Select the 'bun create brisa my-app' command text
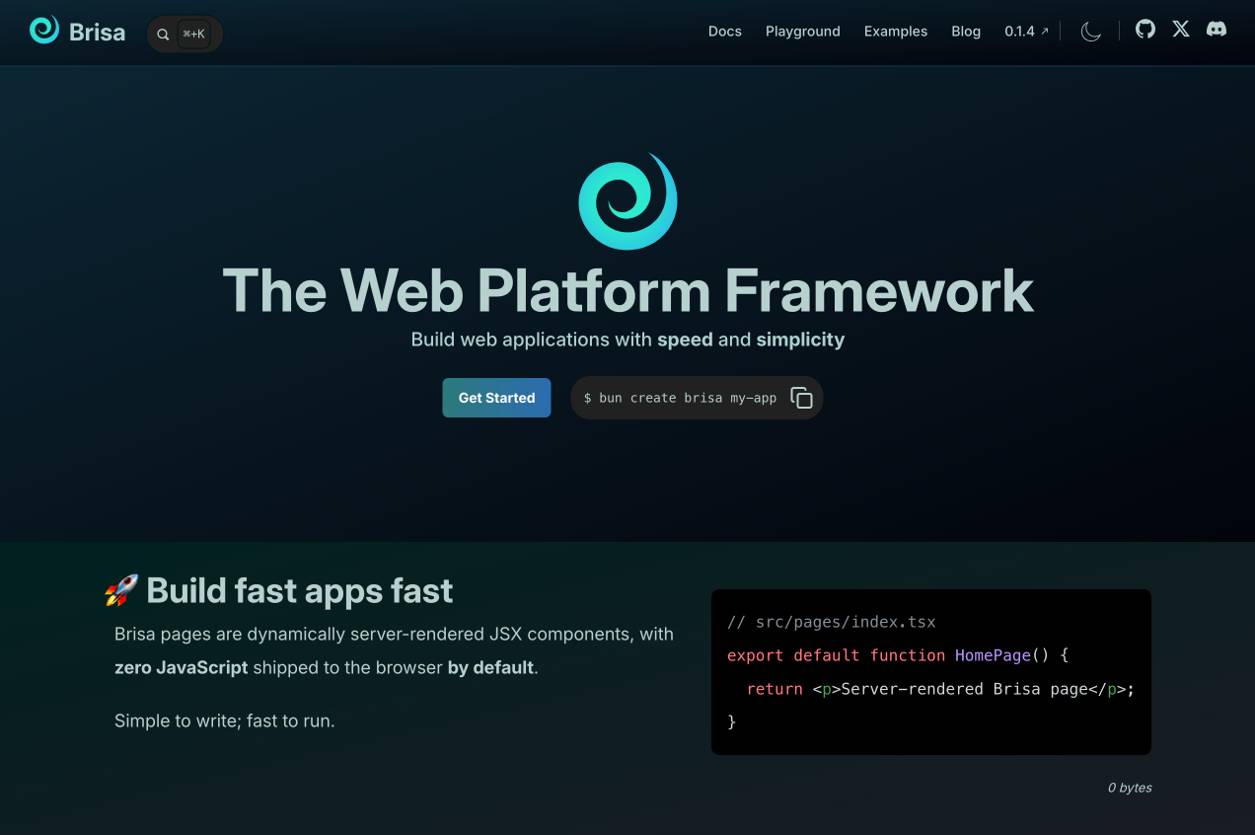The image size is (1255, 835). click(x=680, y=398)
